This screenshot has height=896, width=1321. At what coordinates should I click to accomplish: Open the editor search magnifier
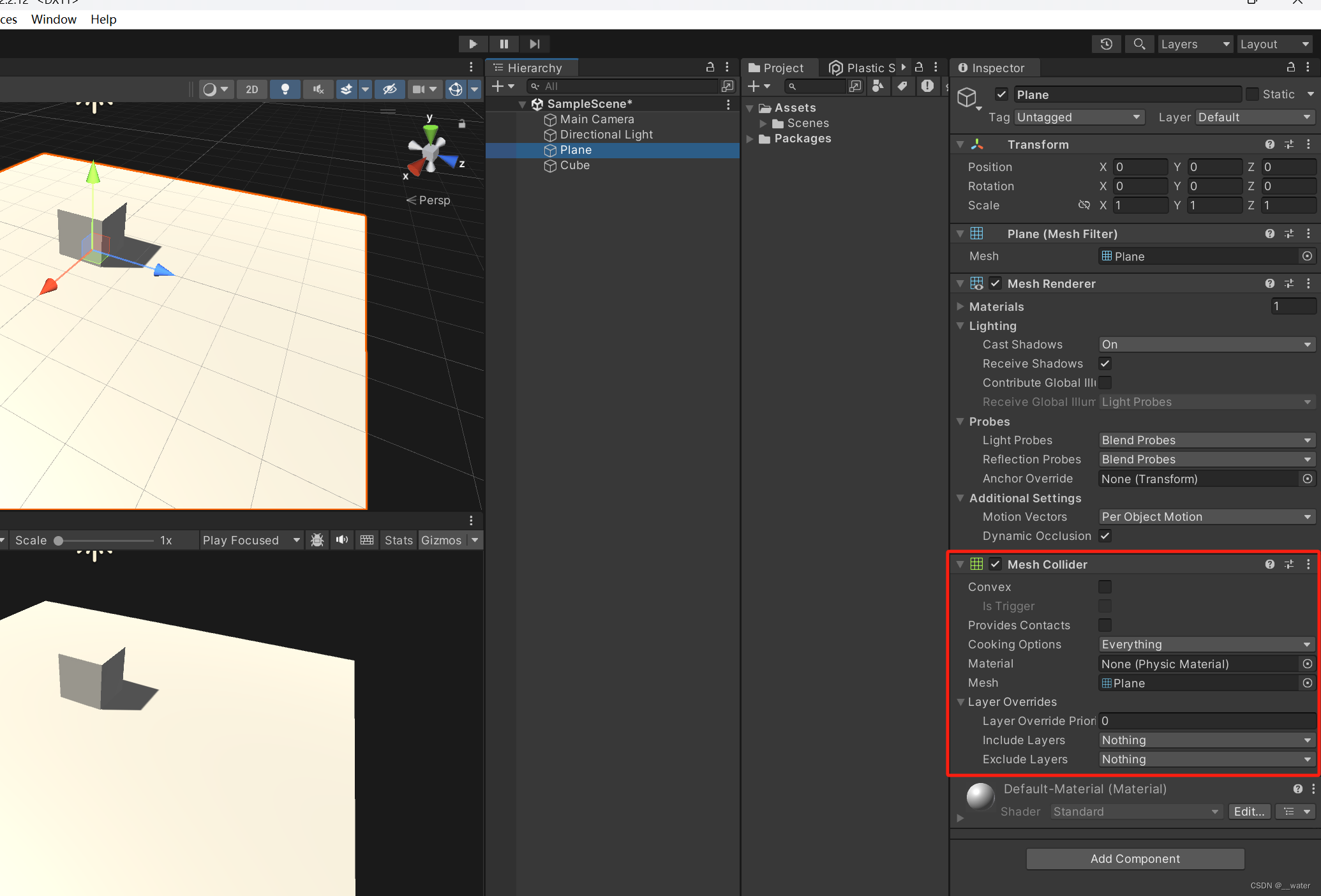pyautogui.click(x=1139, y=44)
